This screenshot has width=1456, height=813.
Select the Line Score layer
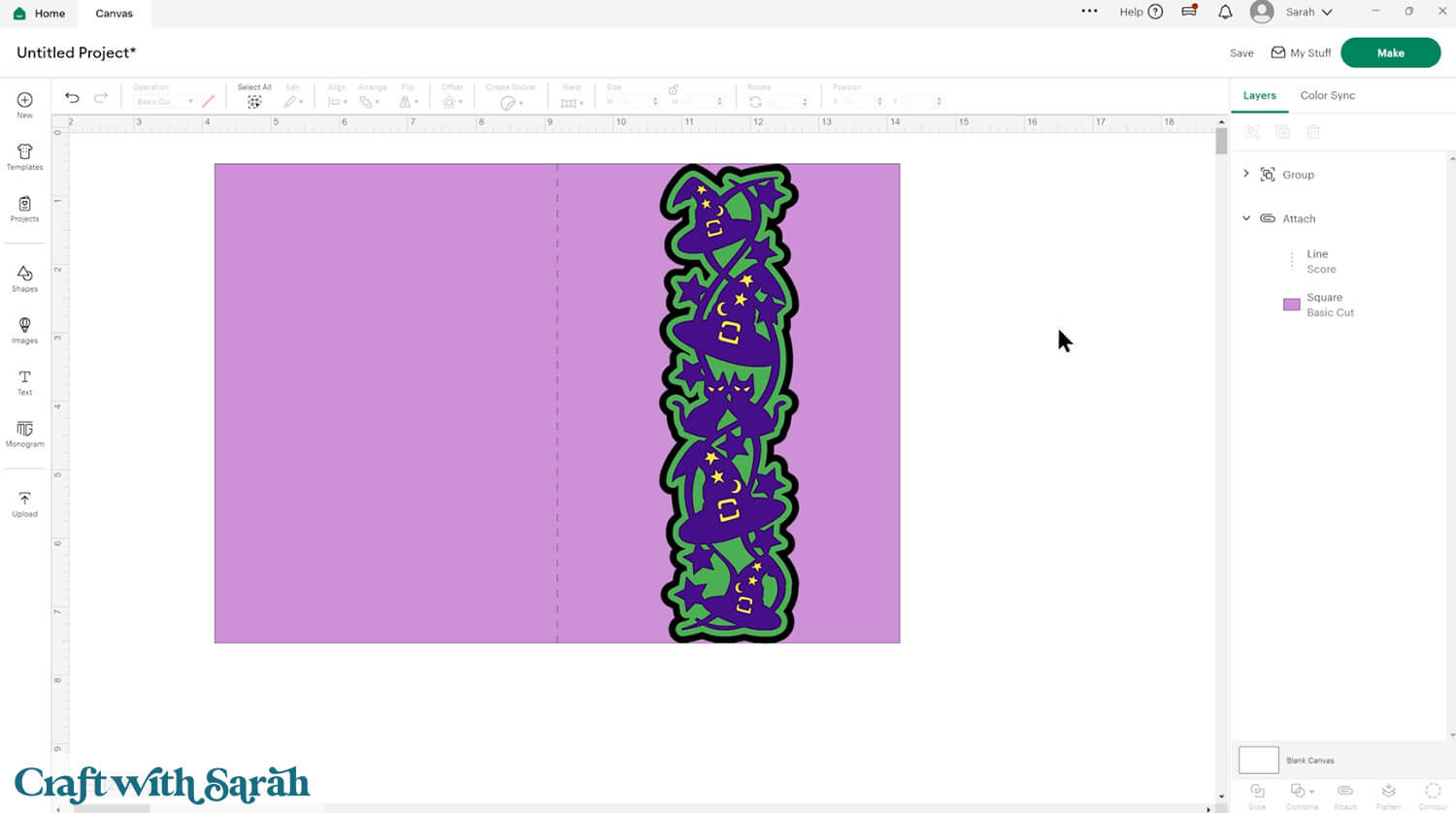click(1320, 261)
